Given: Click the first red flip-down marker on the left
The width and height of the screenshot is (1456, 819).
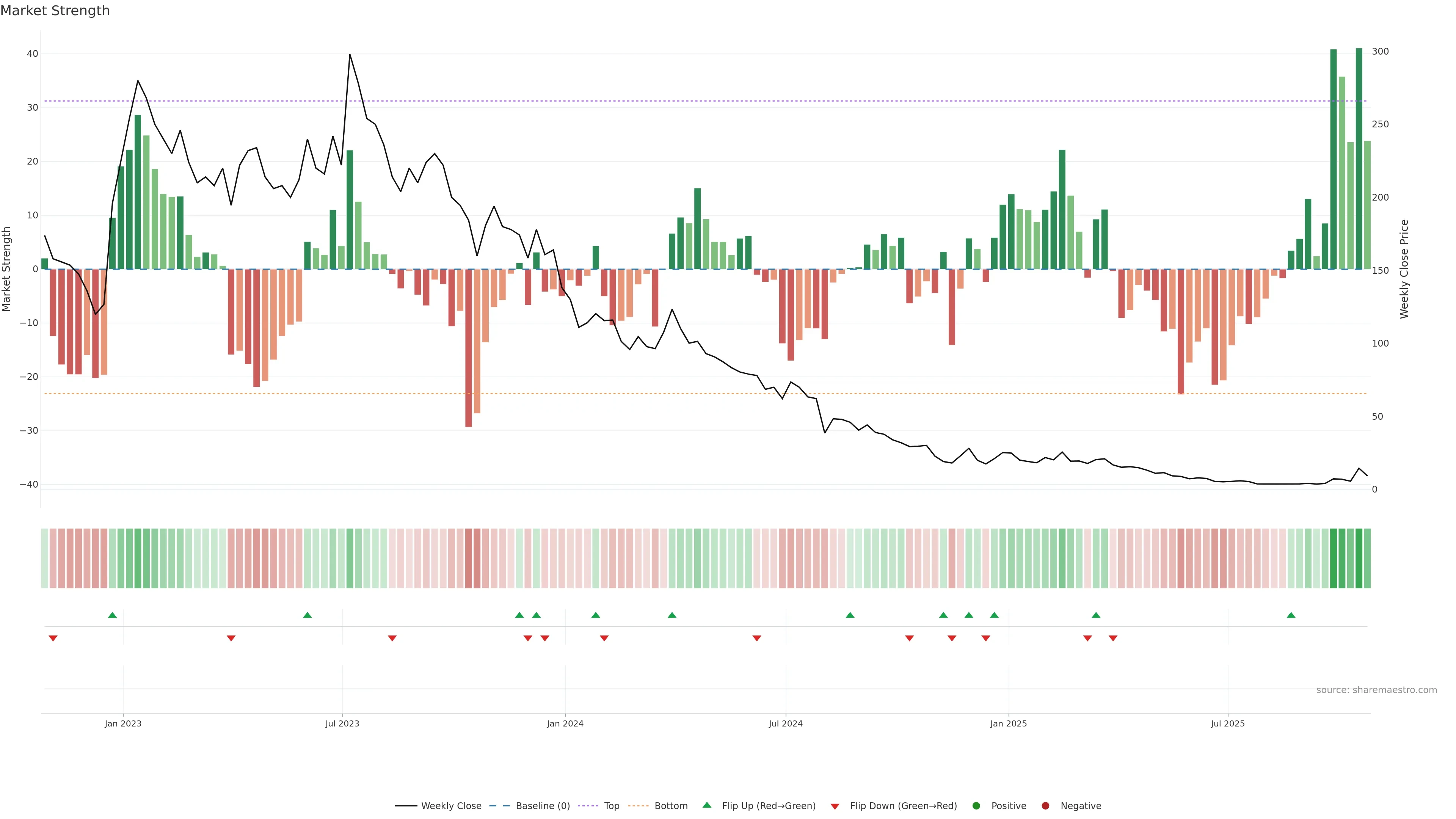Looking at the screenshot, I should tap(53, 638).
